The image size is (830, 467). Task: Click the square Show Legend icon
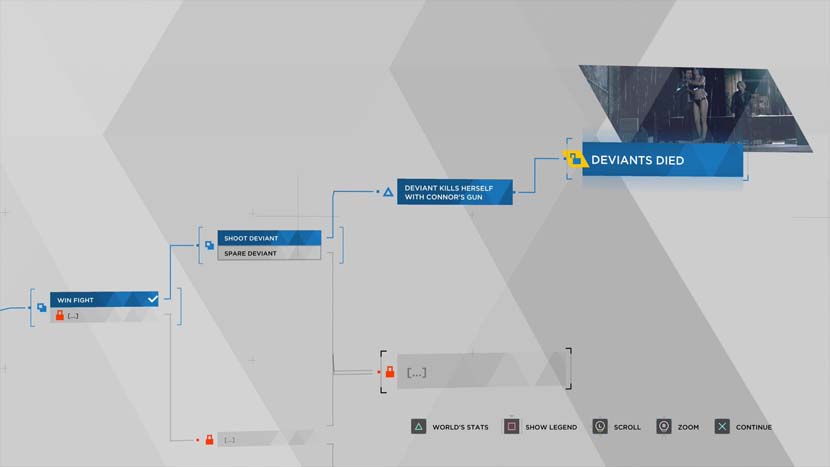point(511,427)
